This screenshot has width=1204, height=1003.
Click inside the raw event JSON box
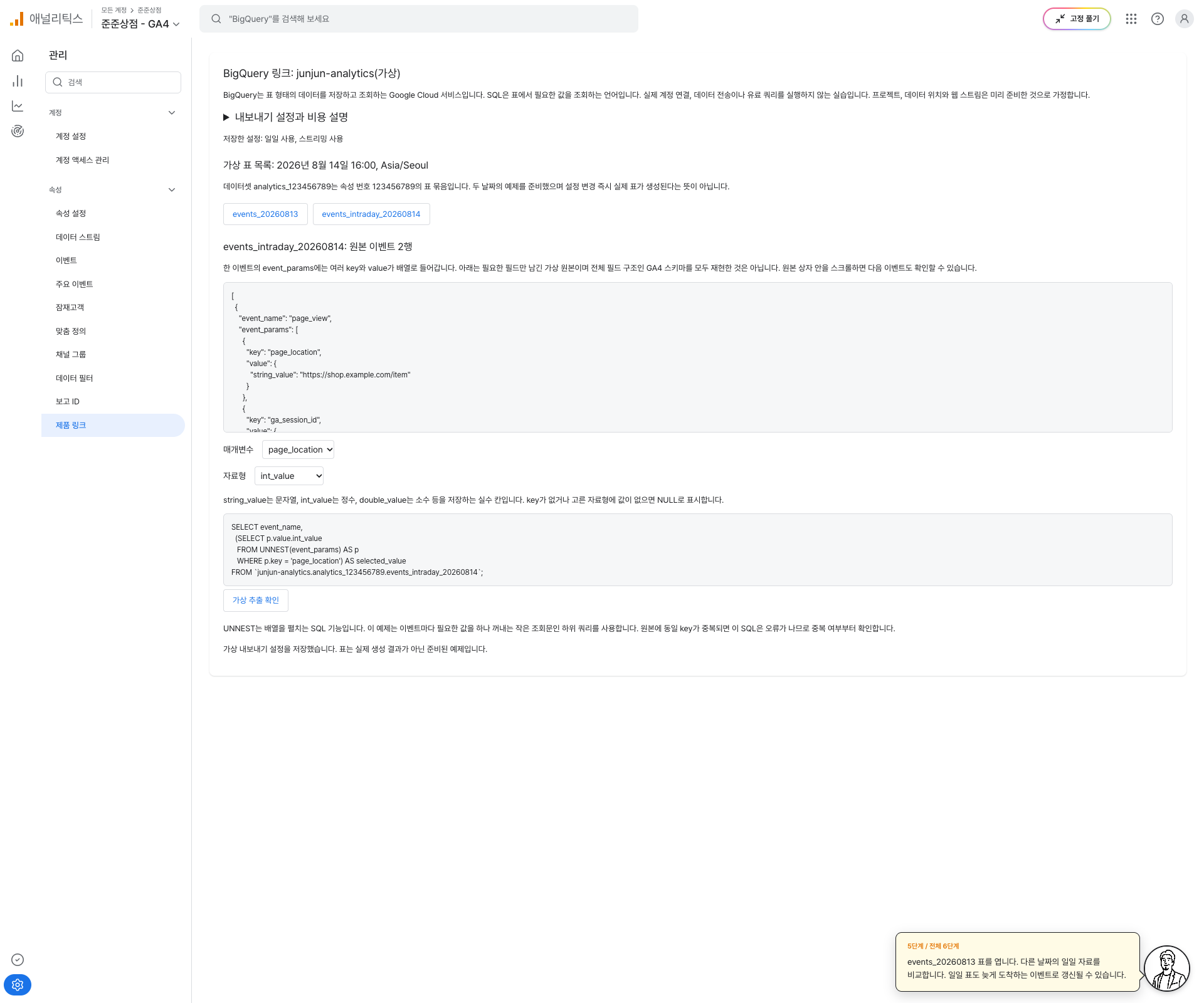coord(697,357)
